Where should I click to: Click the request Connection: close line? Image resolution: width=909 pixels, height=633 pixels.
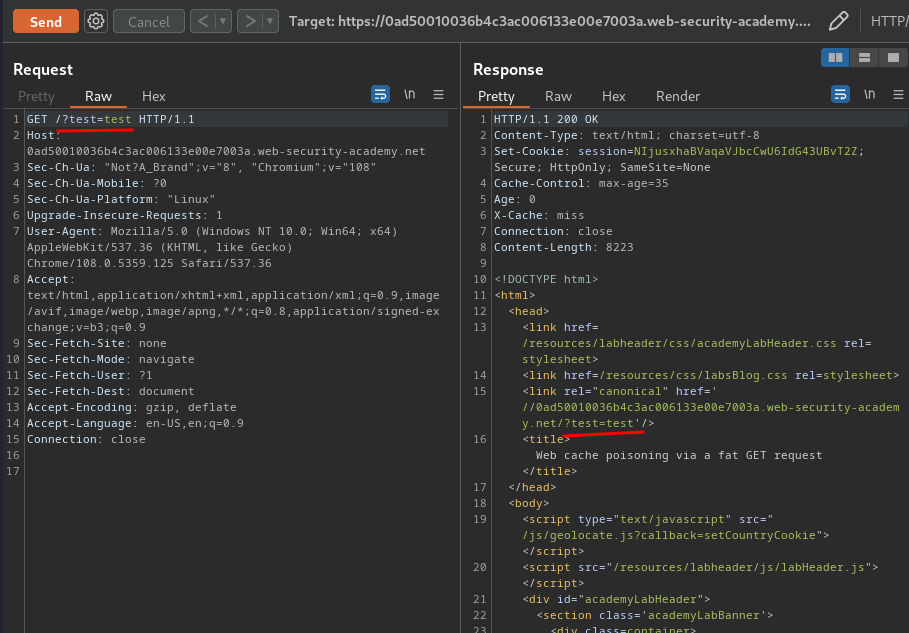pos(86,439)
